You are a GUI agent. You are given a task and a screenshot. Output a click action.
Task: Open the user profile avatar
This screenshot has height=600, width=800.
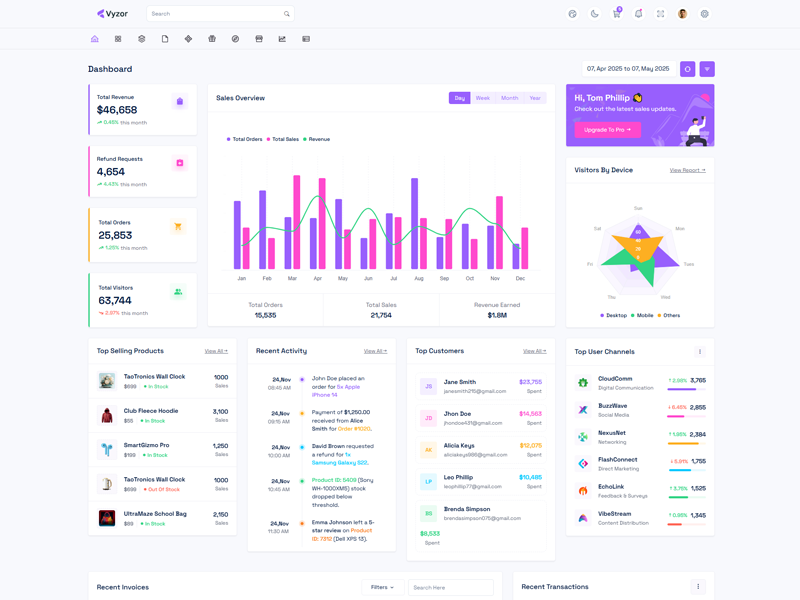tap(683, 14)
